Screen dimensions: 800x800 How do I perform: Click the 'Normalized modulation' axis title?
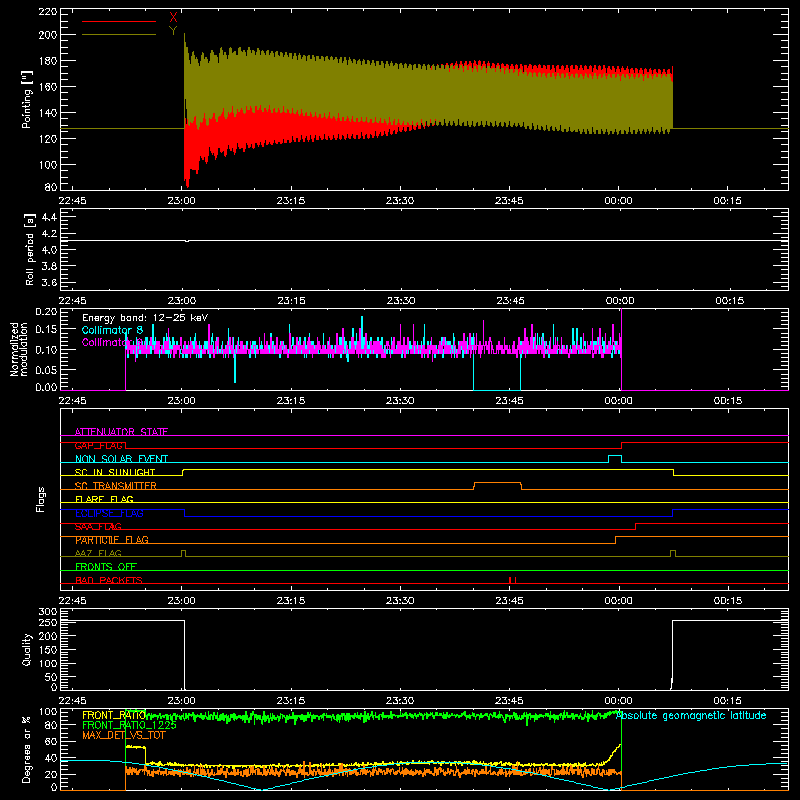[19, 349]
